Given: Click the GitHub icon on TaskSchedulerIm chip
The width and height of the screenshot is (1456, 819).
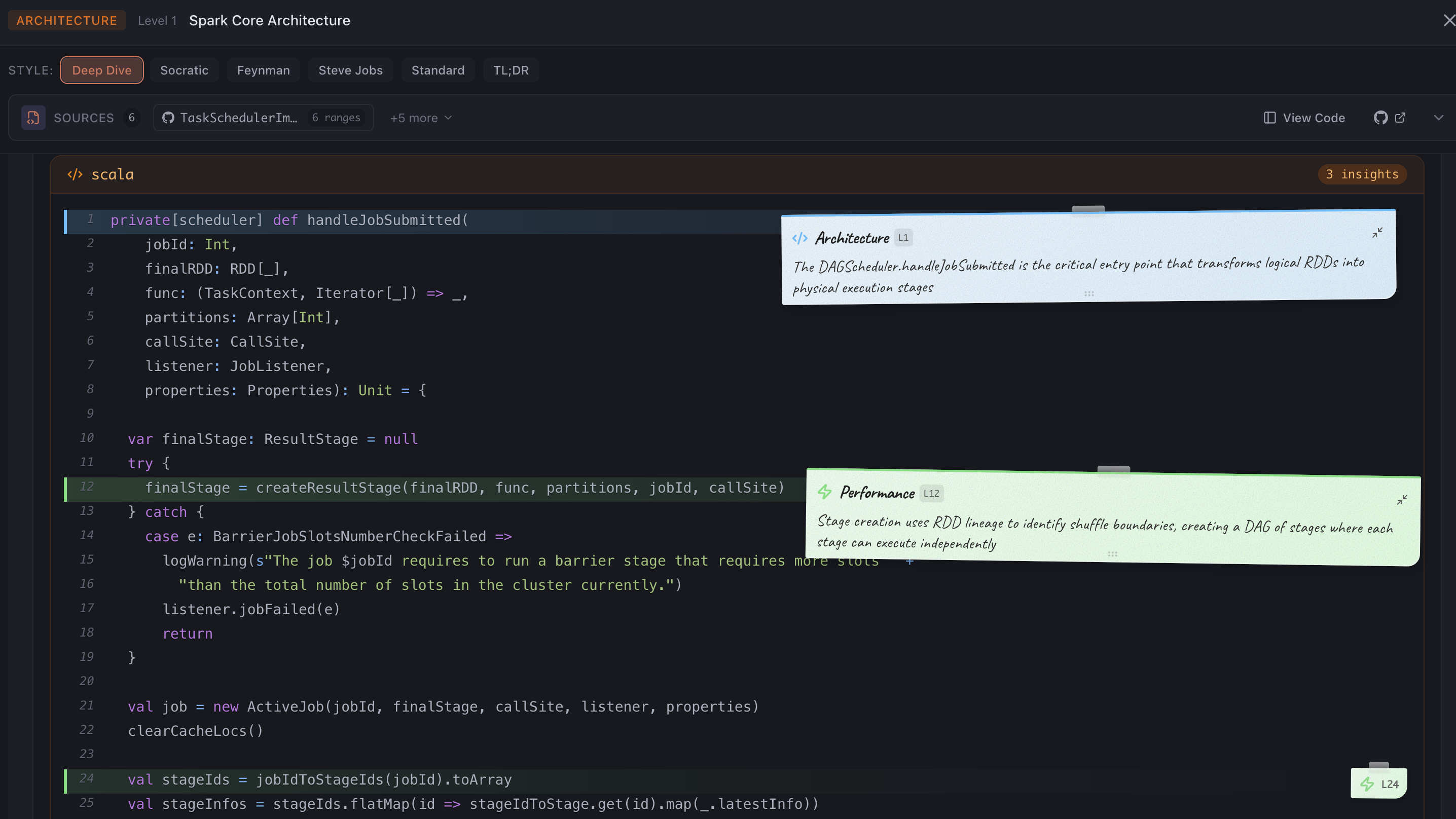Looking at the screenshot, I should tap(168, 118).
